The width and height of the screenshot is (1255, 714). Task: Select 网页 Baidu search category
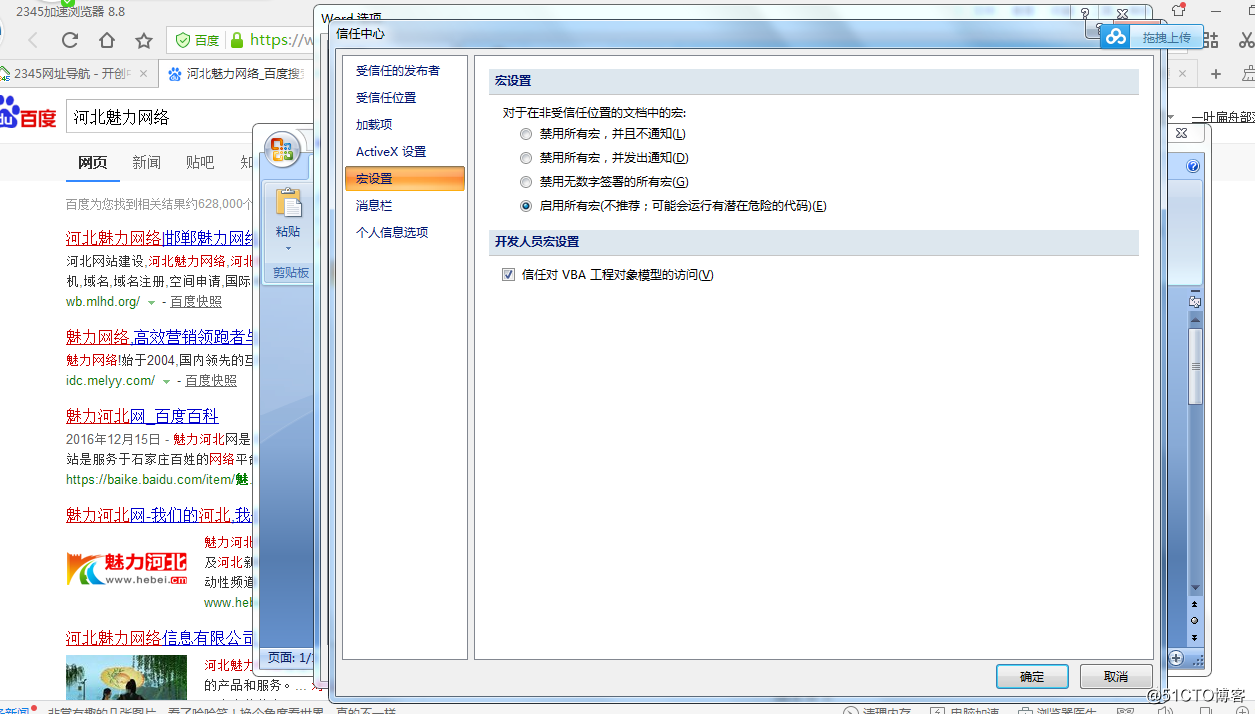(x=93, y=162)
